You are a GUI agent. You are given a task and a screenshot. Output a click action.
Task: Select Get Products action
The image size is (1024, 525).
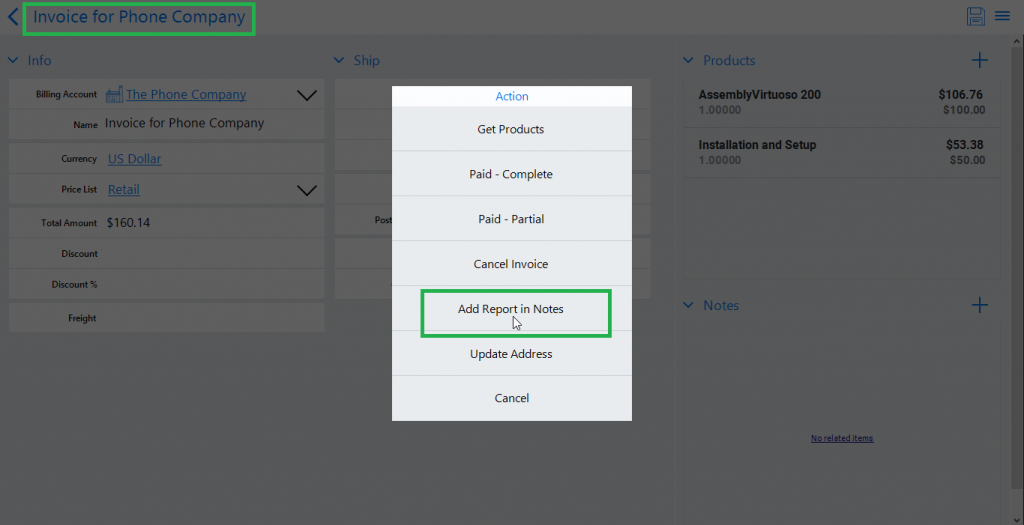pyautogui.click(x=511, y=130)
